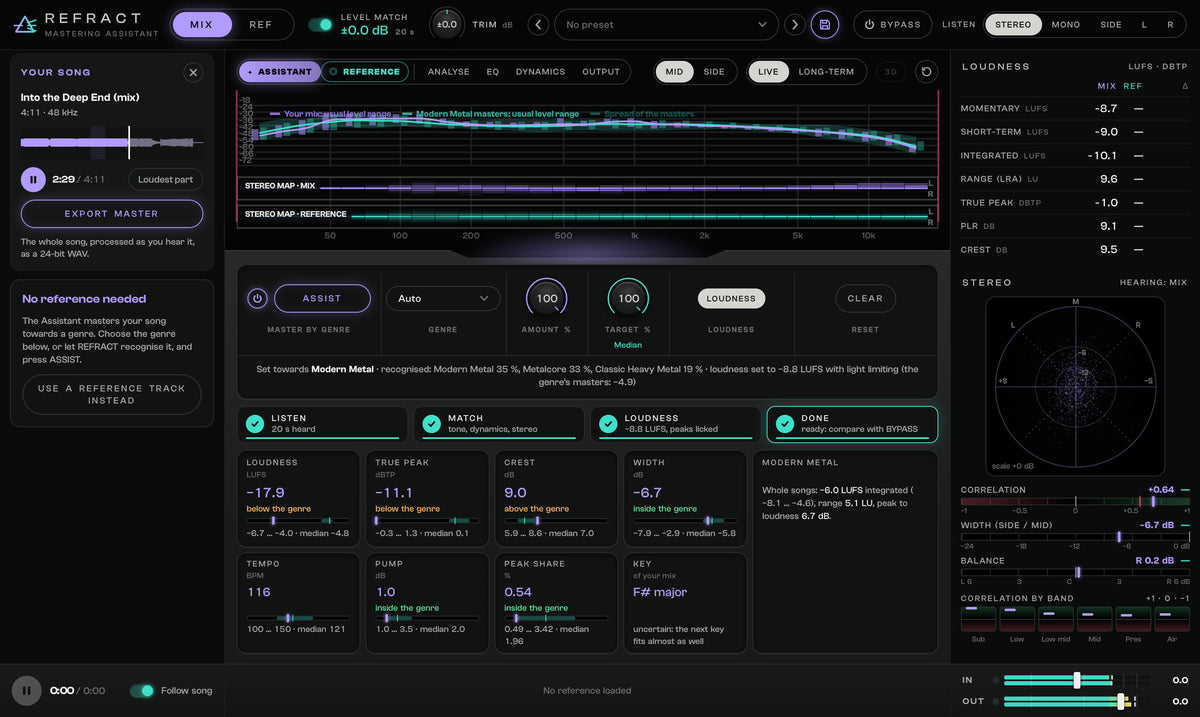Go to the next preset arrow
Viewport: 1200px width, 717px height.
[x=794, y=24]
